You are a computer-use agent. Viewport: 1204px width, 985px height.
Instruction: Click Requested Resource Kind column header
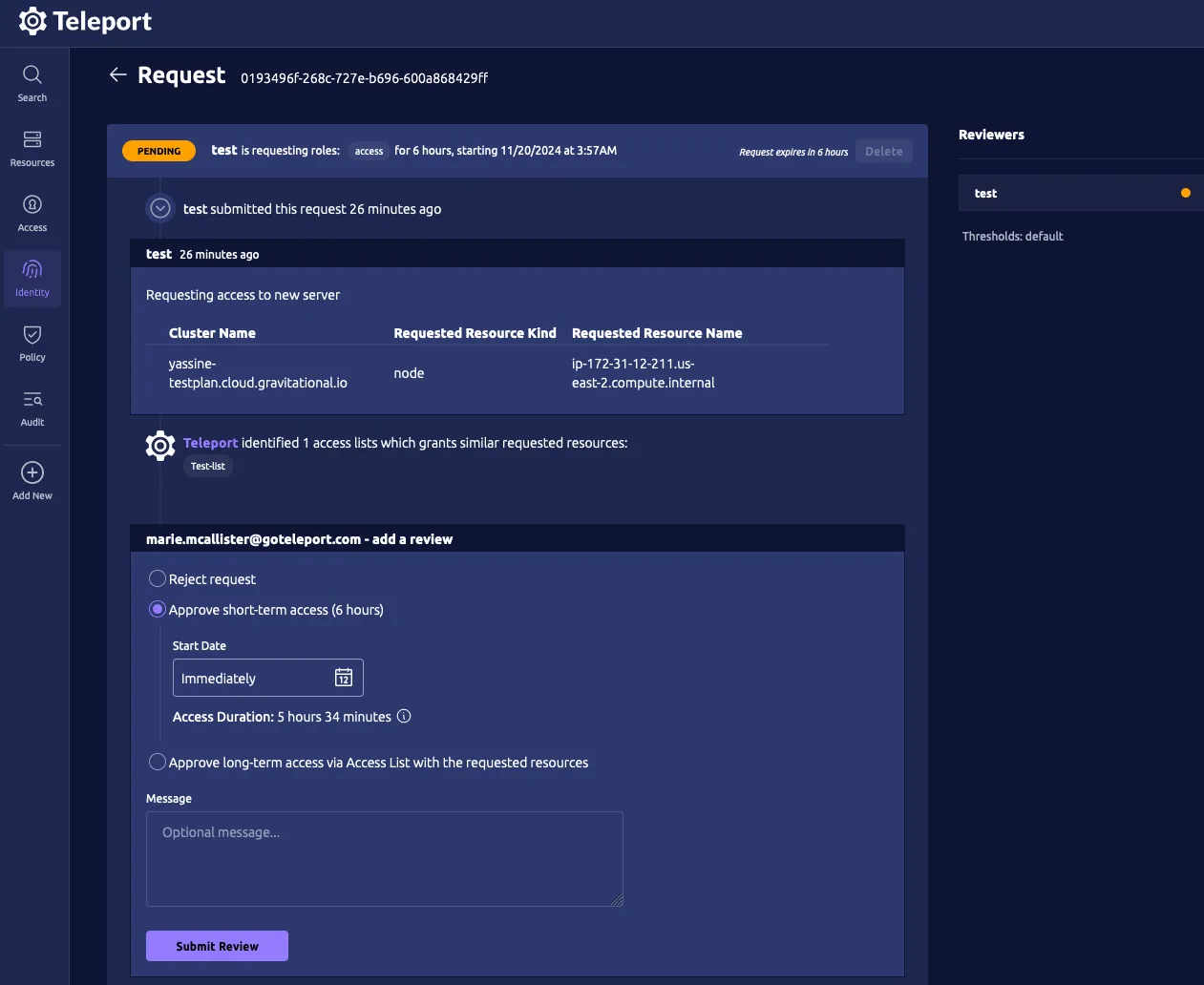pos(475,333)
